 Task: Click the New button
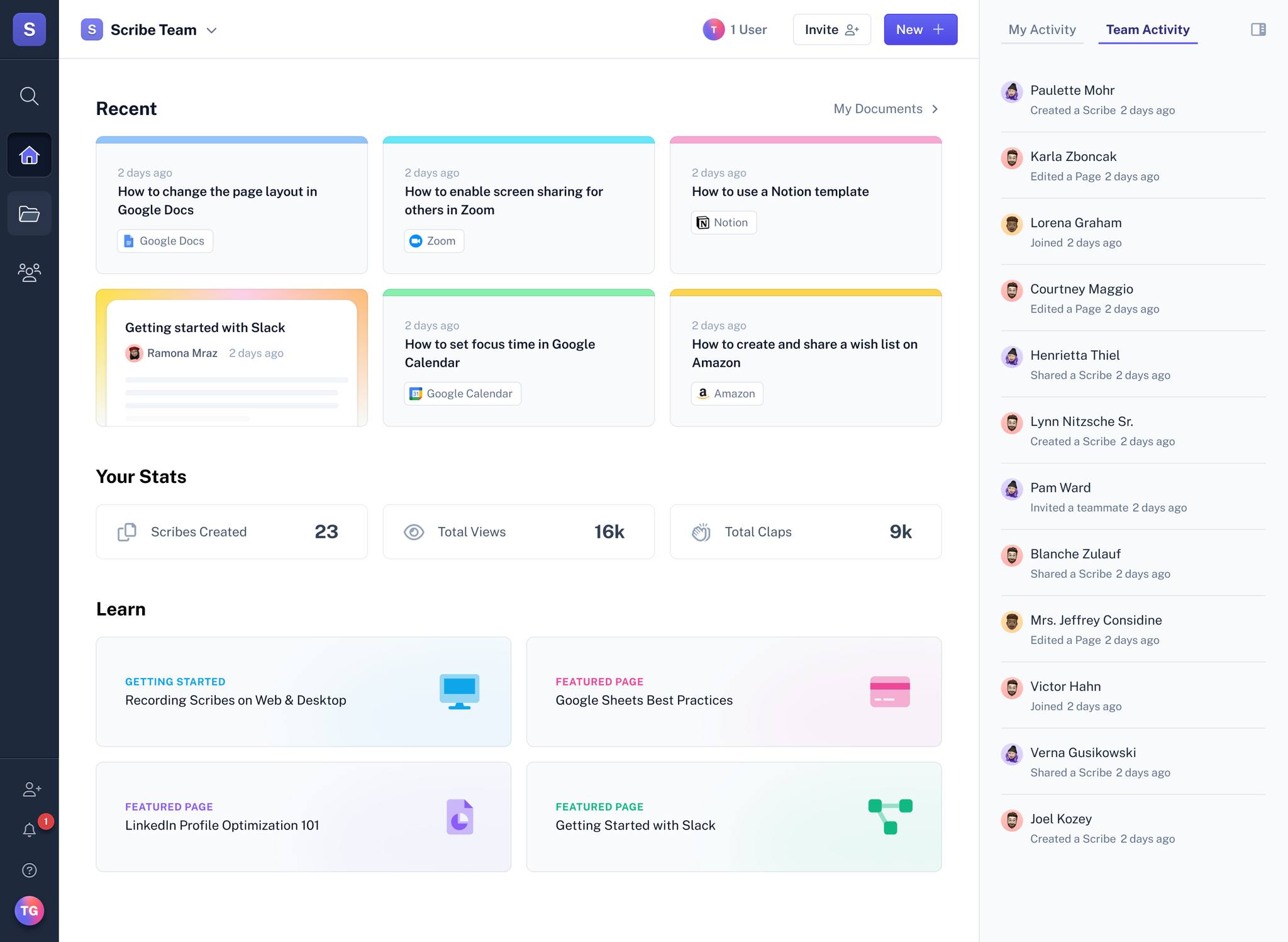click(x=921, y=30)
